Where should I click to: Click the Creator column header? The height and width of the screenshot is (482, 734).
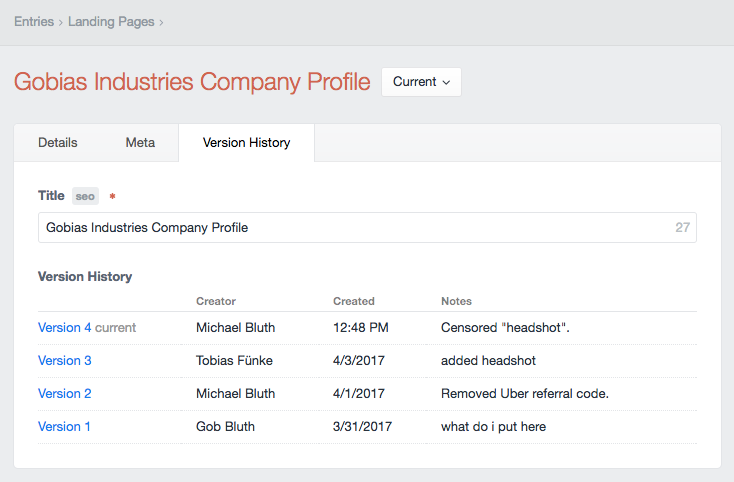coord(216,301)
